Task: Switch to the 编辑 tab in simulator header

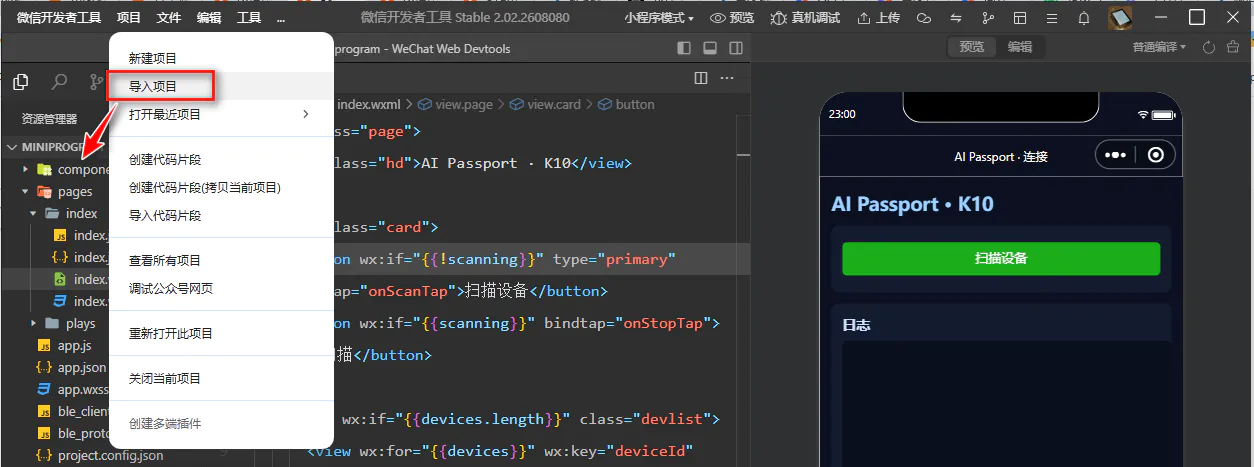Action: (1020, 47)
